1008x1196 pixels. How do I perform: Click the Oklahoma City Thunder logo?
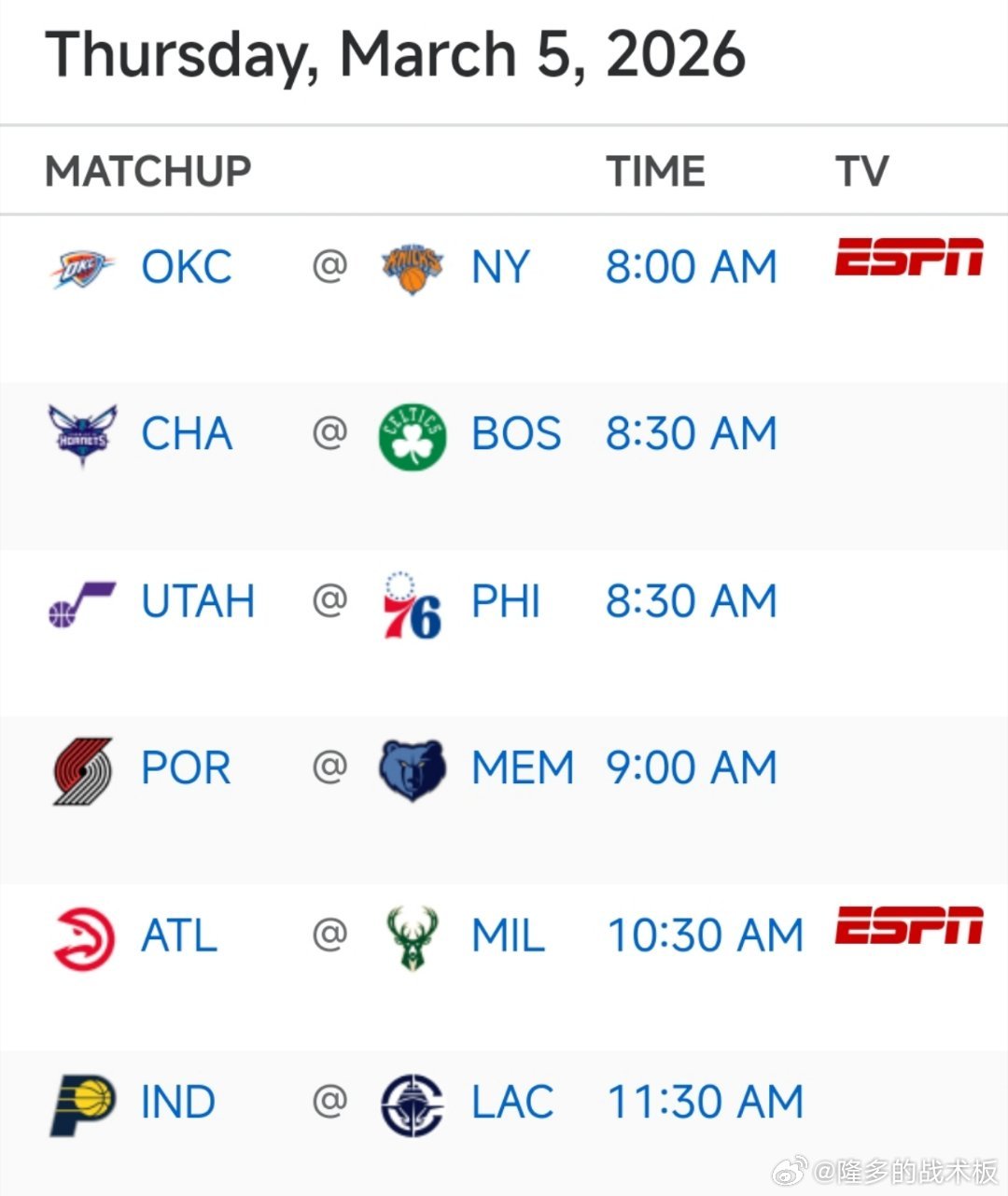[x=82, y=268]
